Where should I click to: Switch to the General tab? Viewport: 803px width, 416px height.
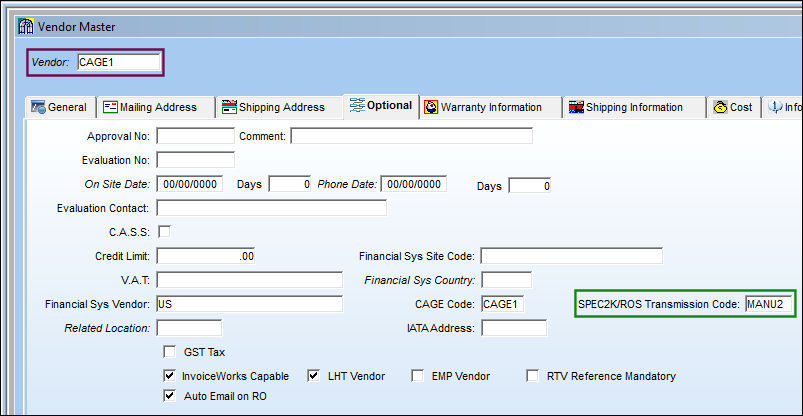pyautogui.click(x=60, y=107)
